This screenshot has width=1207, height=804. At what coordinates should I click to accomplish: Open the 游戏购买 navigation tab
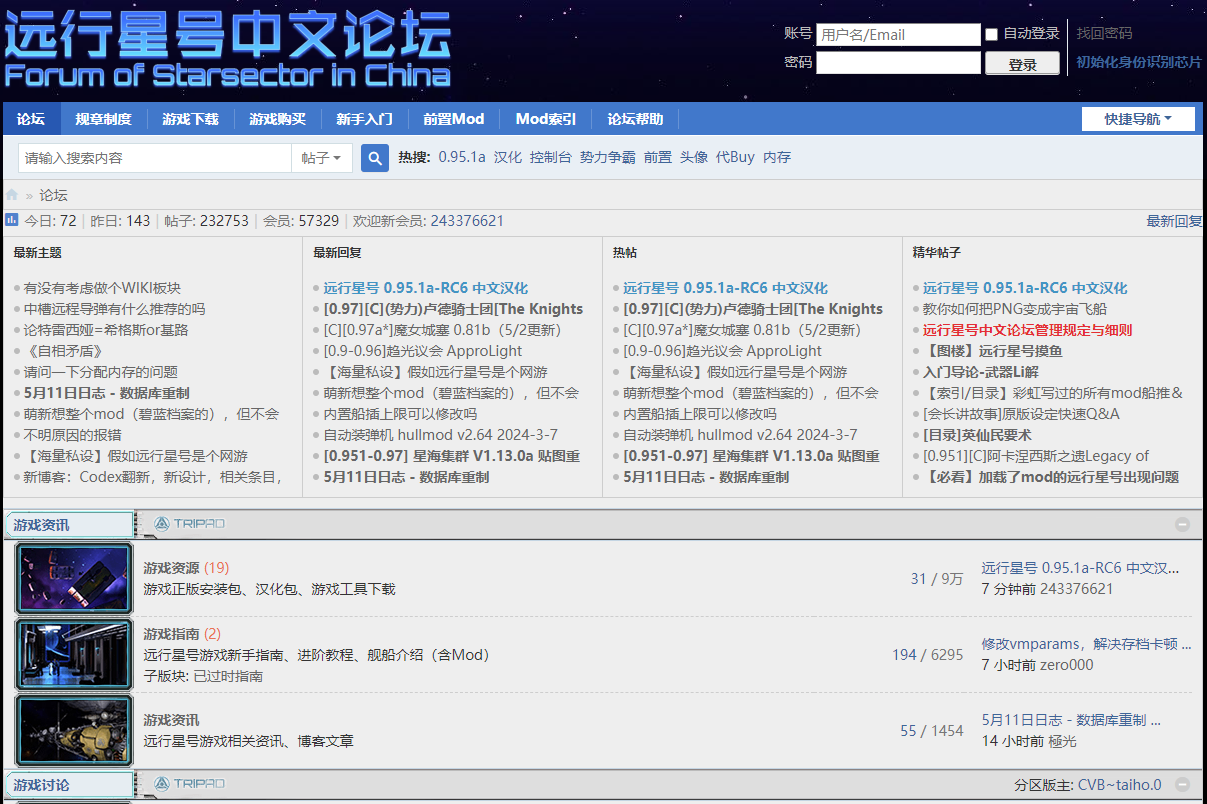[277, 119]
